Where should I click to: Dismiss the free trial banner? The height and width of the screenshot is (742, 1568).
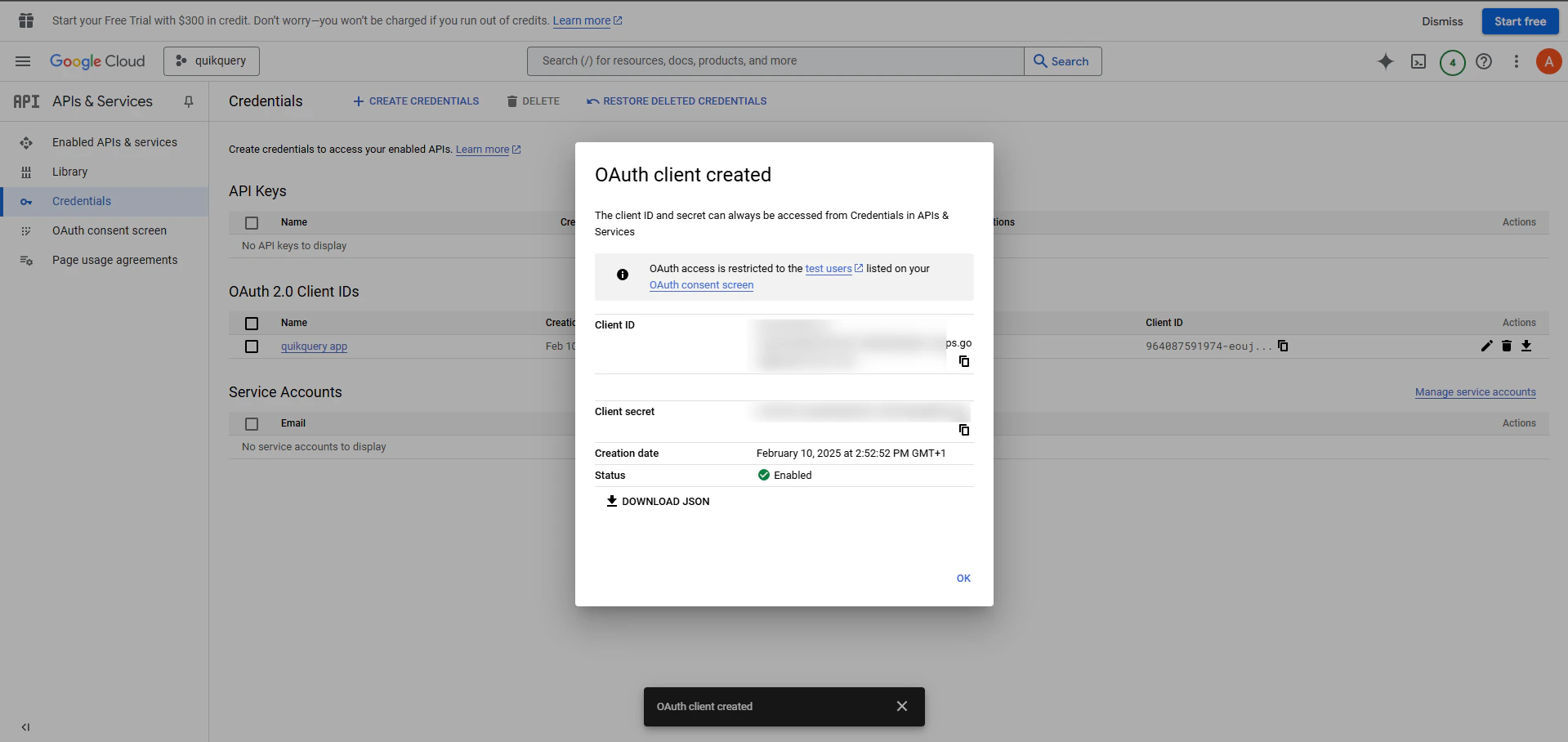pos(1442,21)
